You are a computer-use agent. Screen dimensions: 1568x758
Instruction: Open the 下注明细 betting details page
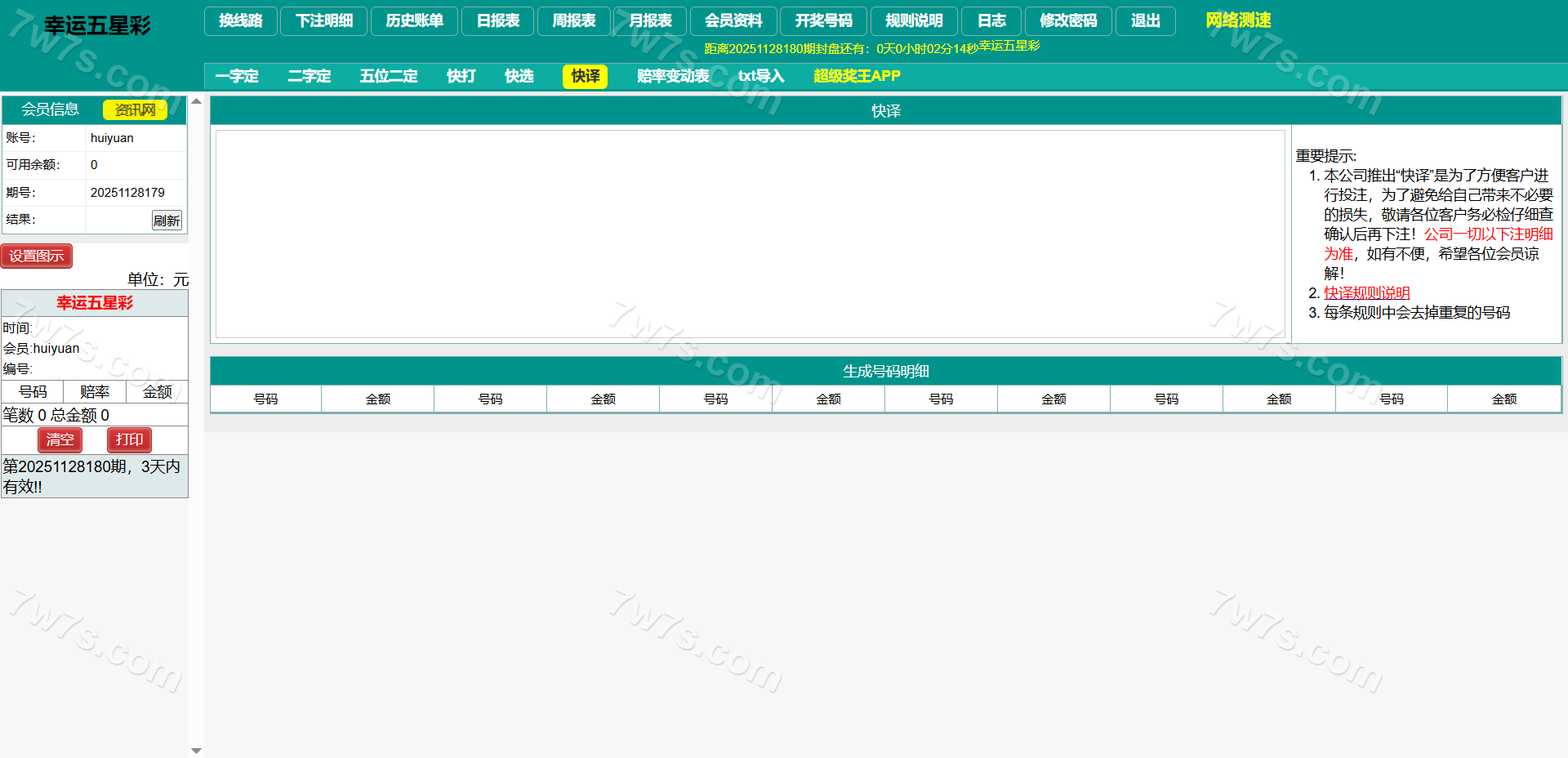coord(324,21)
